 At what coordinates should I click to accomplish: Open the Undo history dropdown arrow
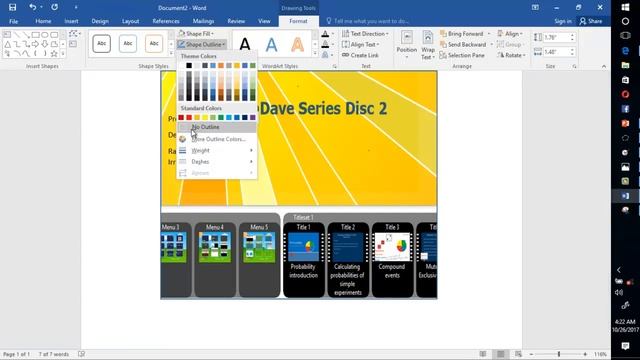[41, 8]
